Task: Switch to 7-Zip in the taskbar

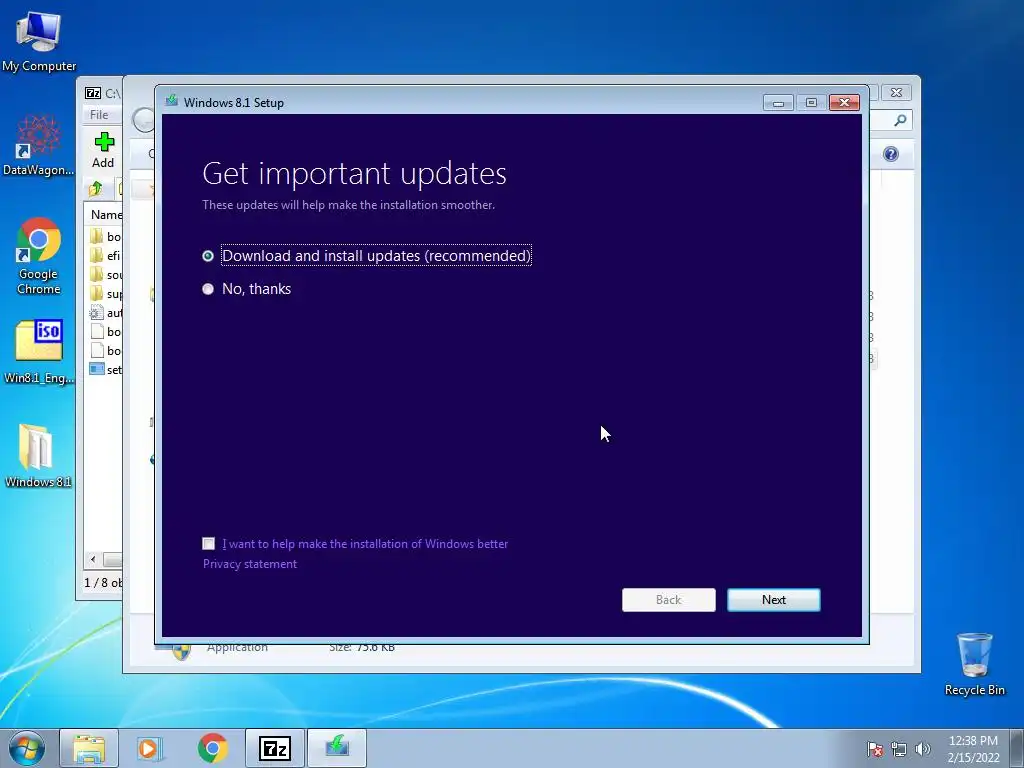Action: [x=275, y=748]
